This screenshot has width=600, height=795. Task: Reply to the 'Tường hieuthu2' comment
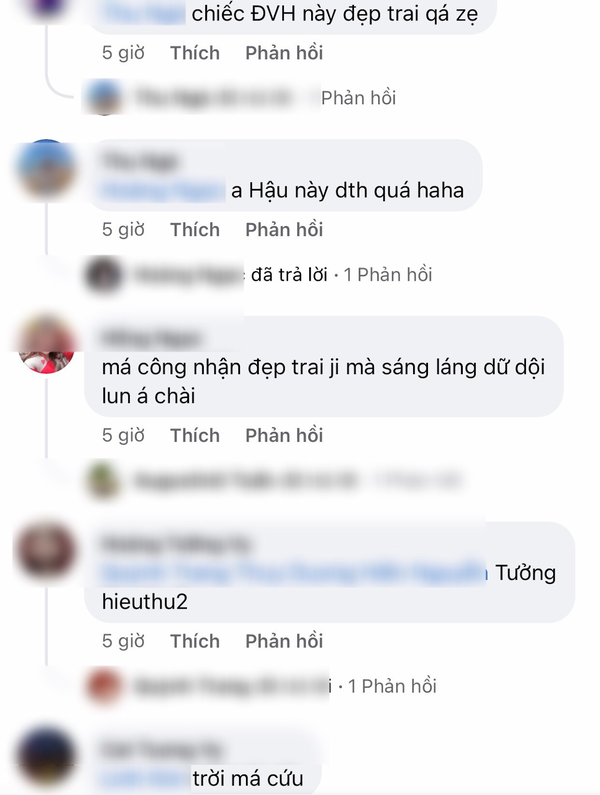point(284,641)
